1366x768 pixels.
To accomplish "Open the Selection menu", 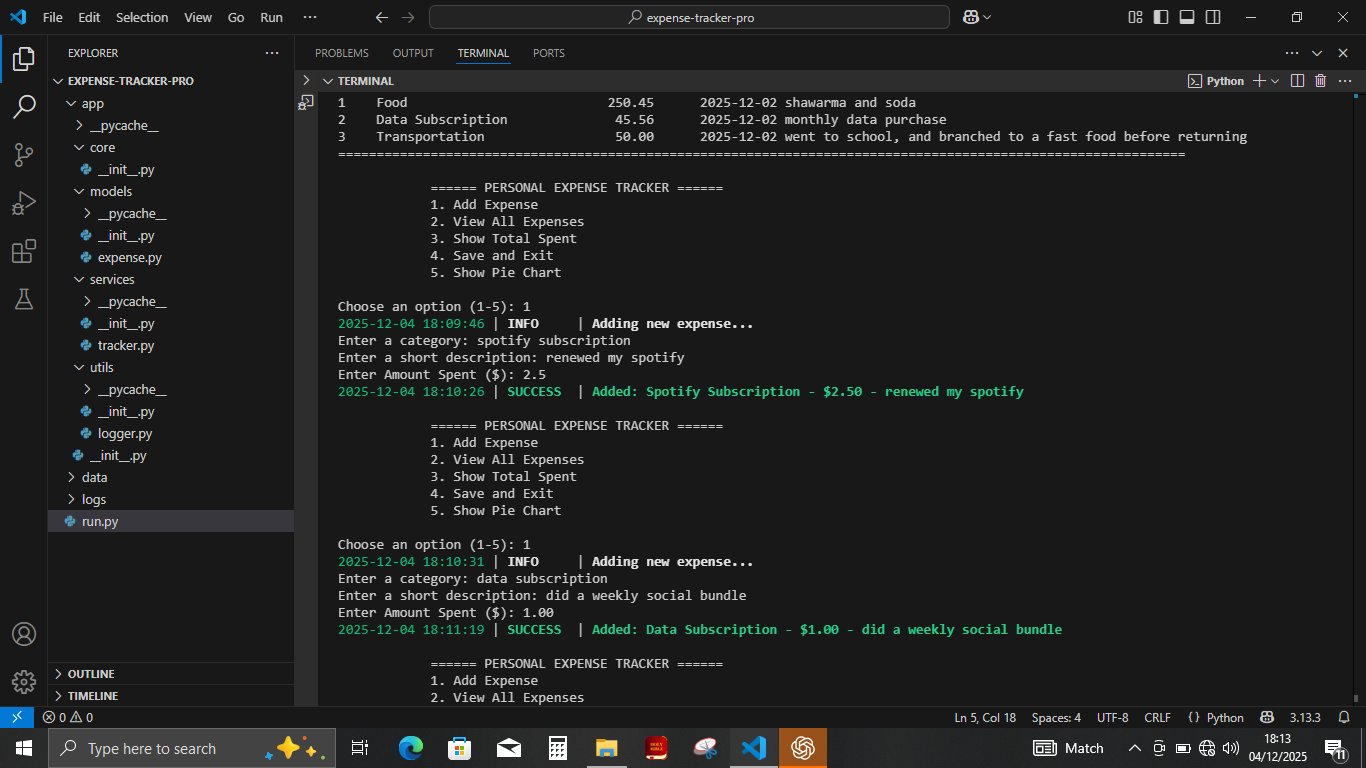I will (x=142, y=17).
